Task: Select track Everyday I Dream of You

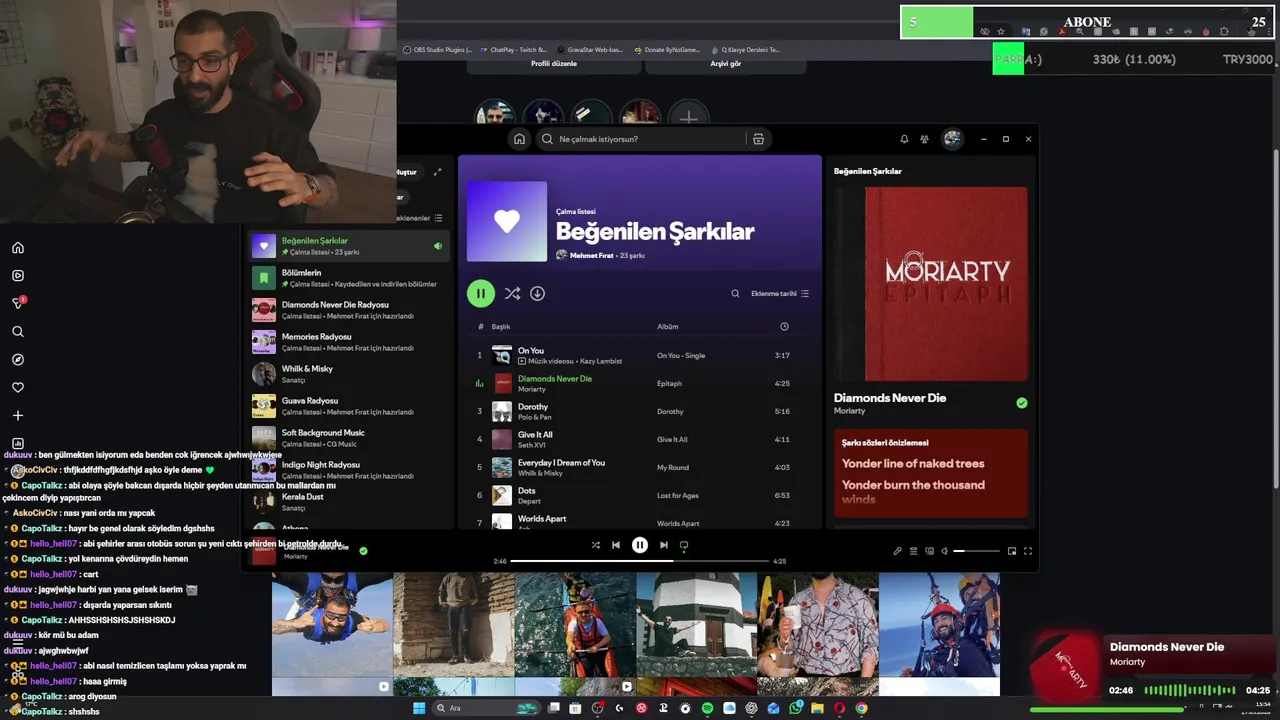Action: point(639,467)
